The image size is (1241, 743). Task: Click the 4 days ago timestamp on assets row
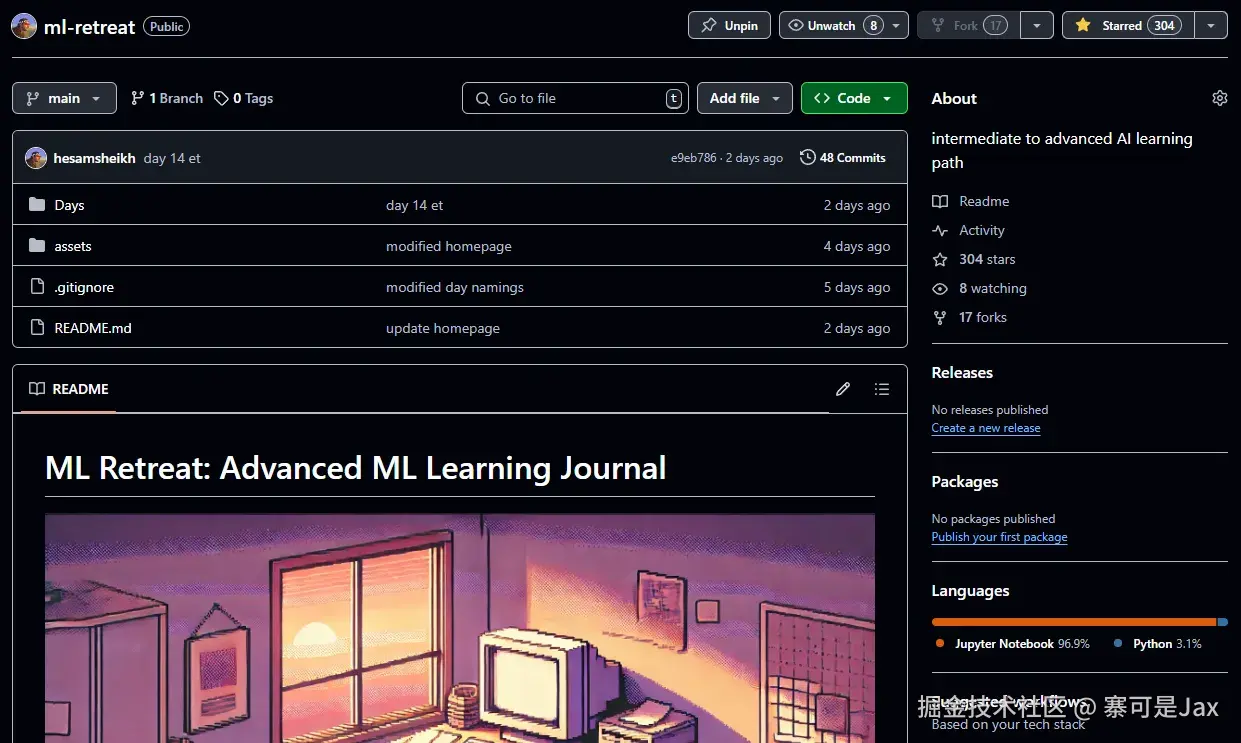857,246
